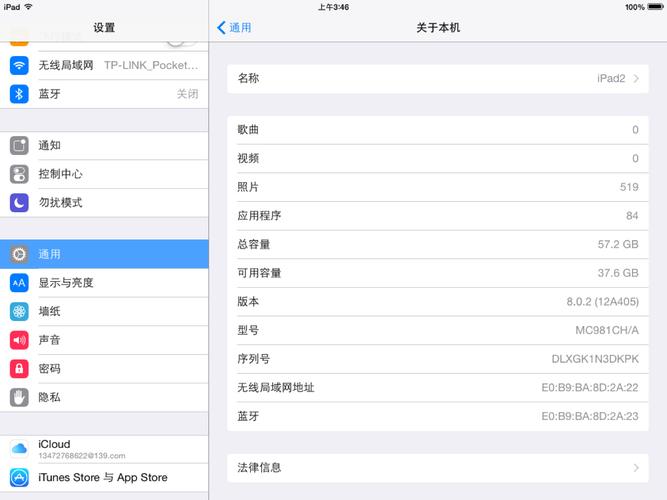Tap the General (通用) gear icon
Image resolution: width=667 pixels, height=500 pixels.
tap(19, 254)
